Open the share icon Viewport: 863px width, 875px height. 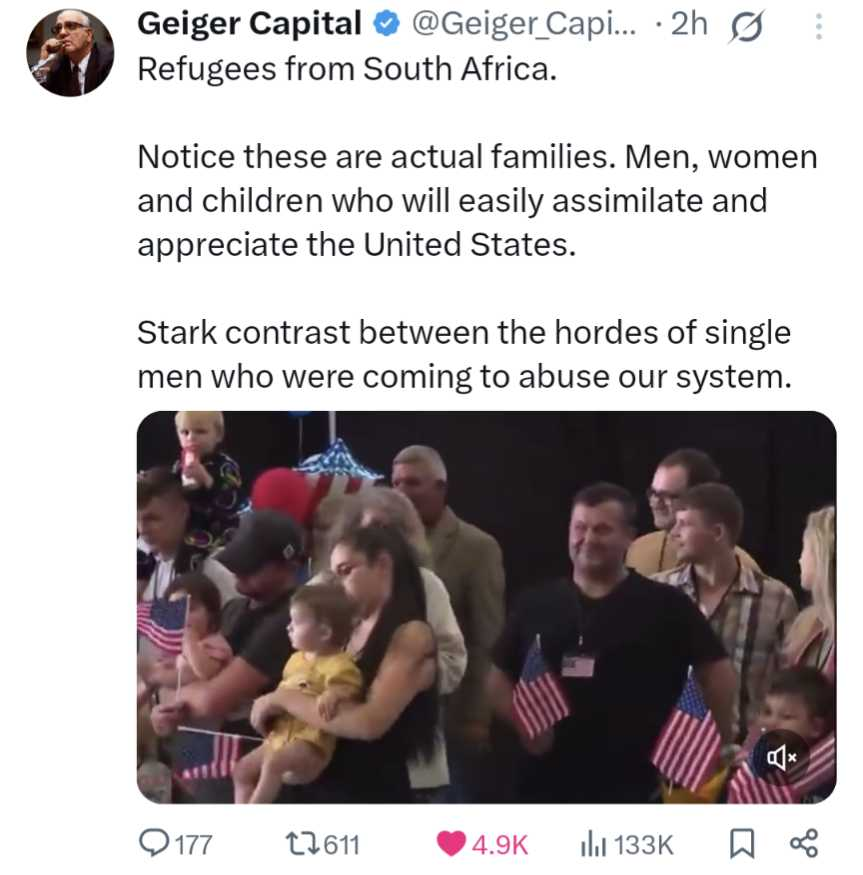pos(804,843)
